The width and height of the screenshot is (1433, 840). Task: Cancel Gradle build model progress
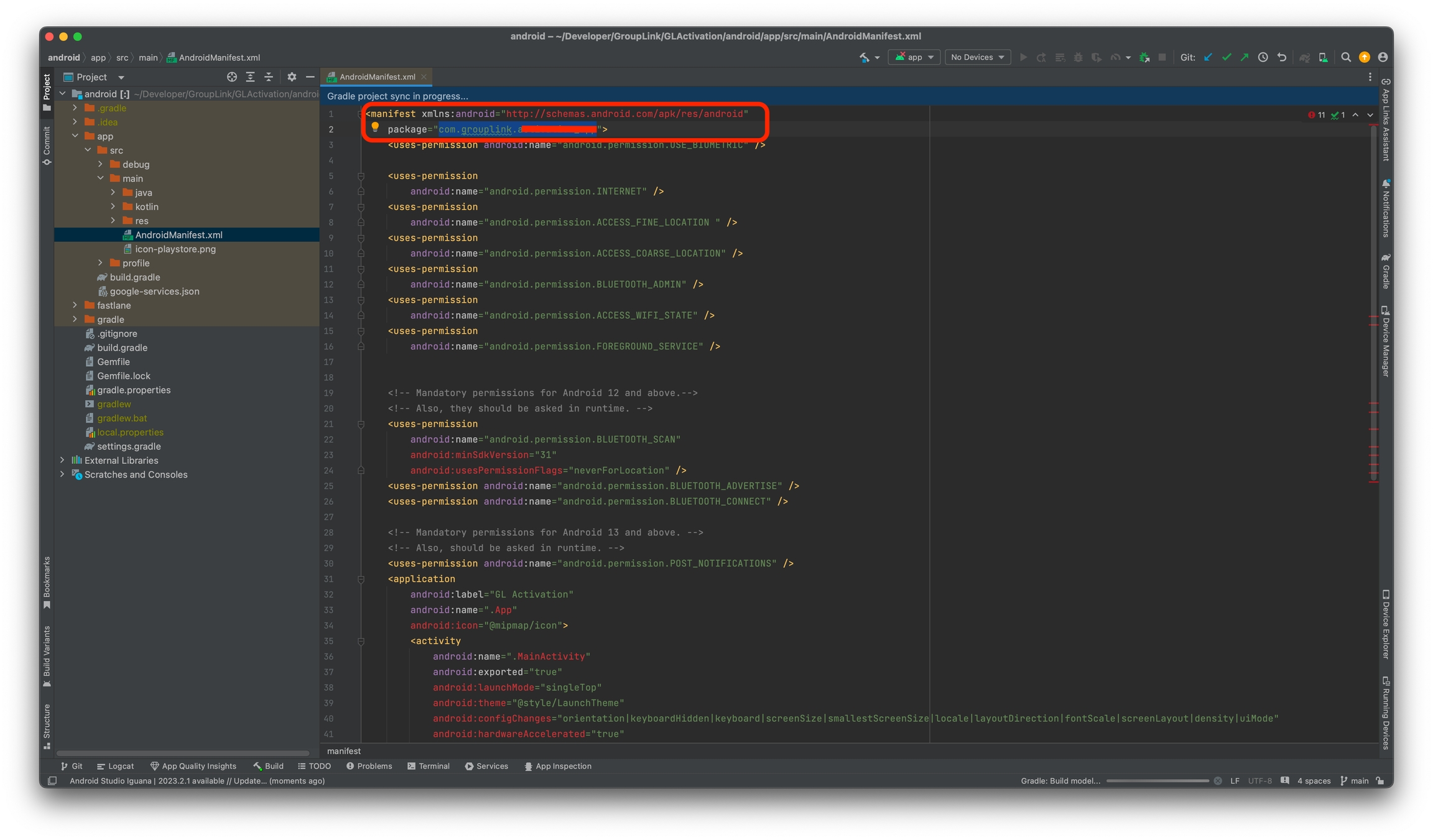tap(1218, 781)
